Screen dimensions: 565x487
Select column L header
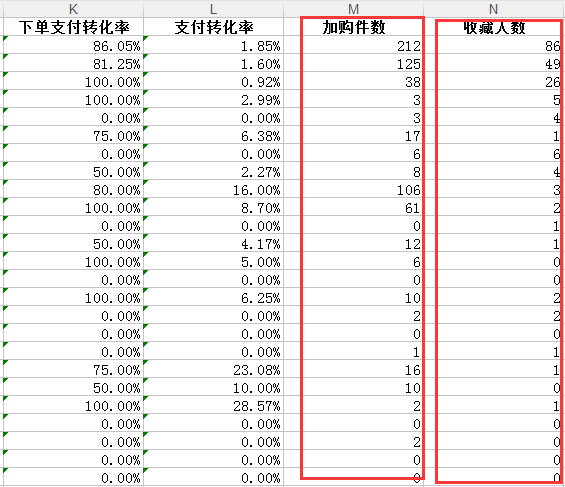coord(214,9)
